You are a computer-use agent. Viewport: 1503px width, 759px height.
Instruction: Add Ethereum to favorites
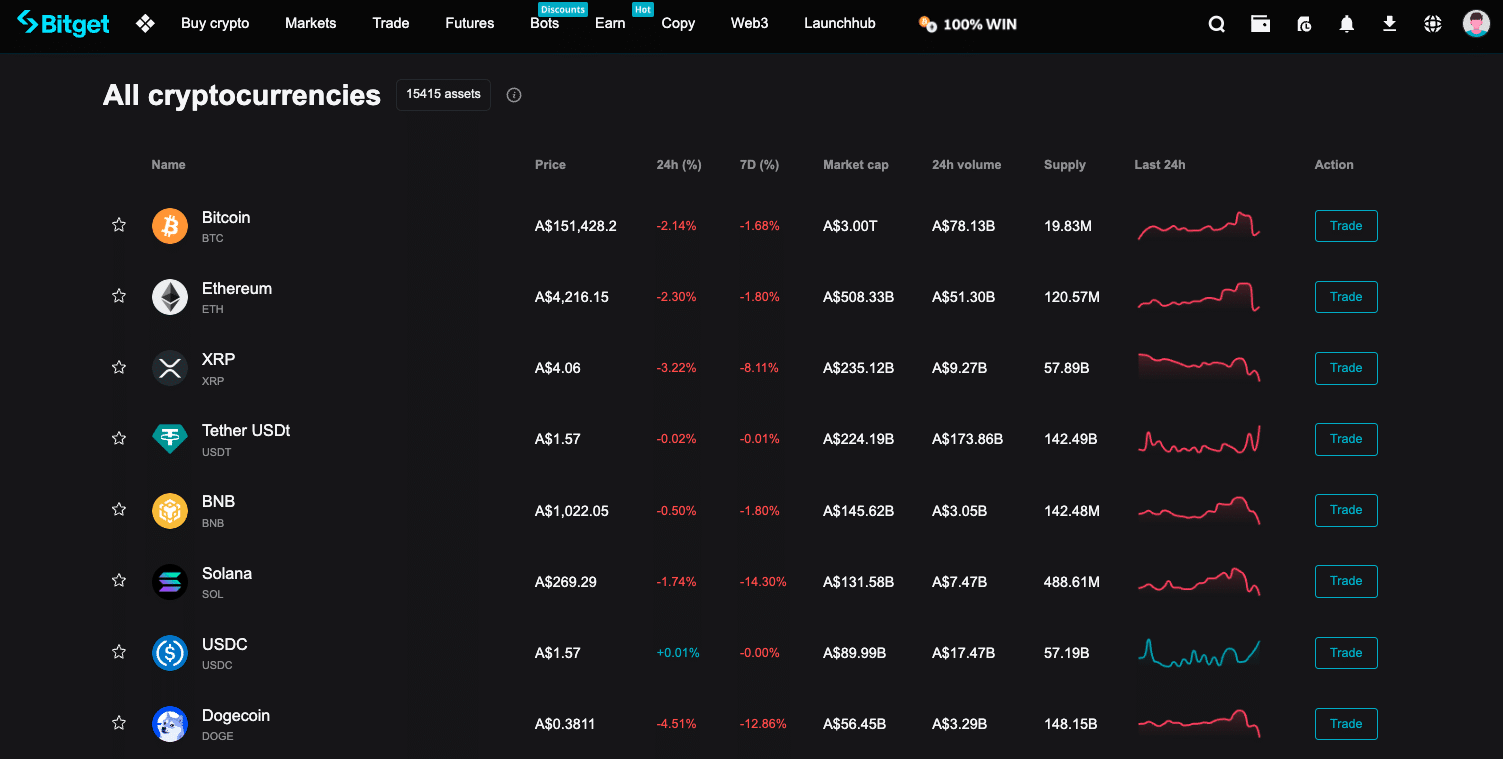[x=118, y=296]
